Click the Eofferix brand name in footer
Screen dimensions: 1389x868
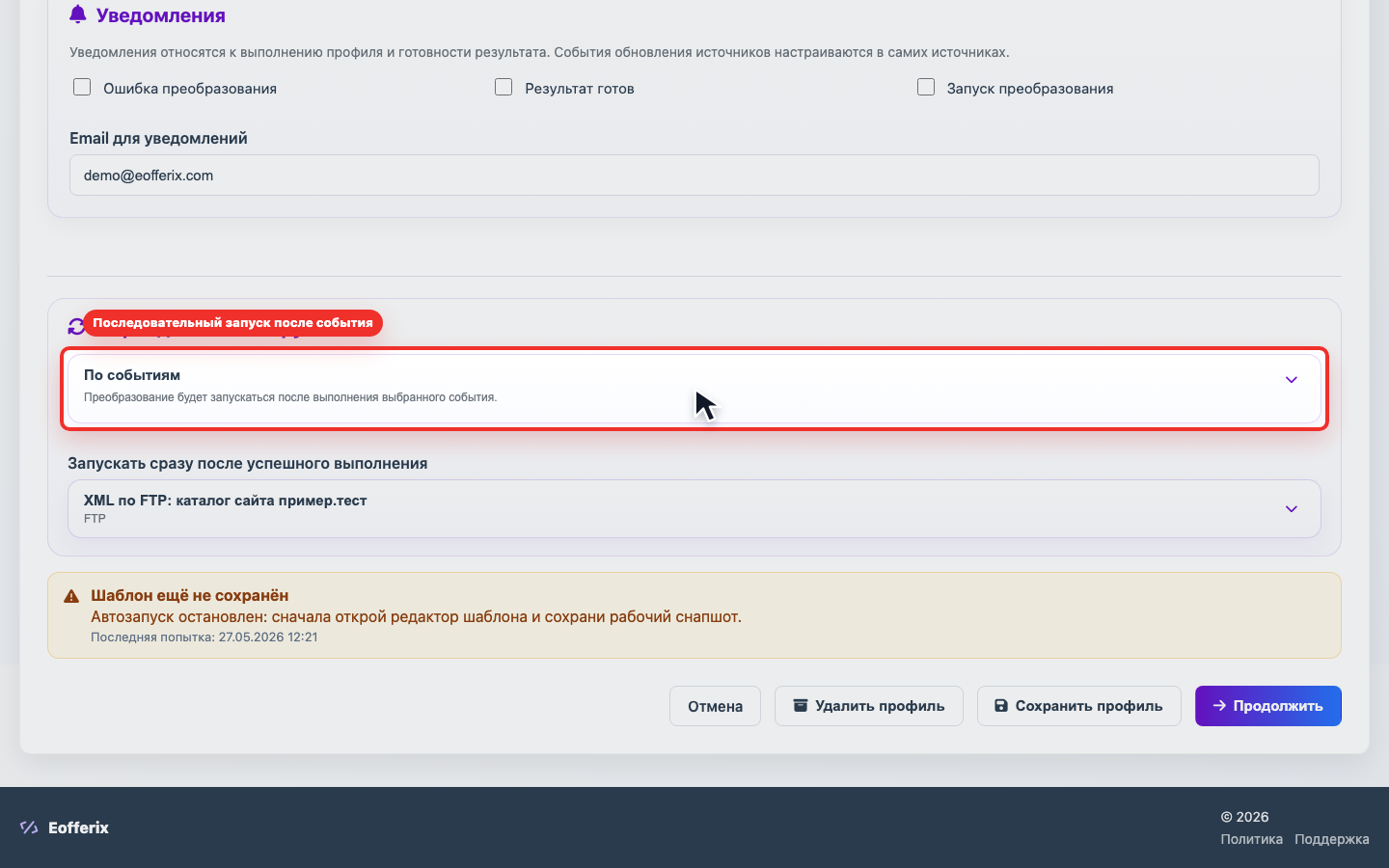(x=78, y=827)
